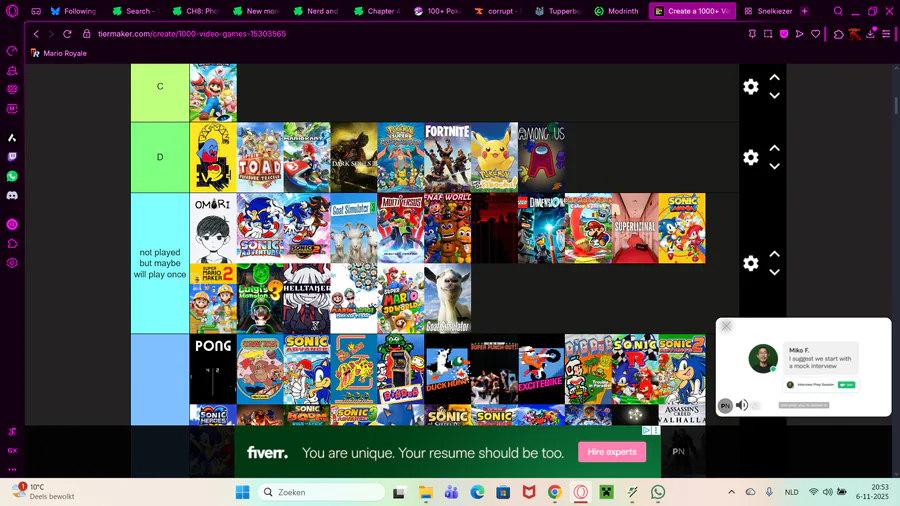Open GX Corner controller icon
Image resolution: width=900 pixels, height=506 pixels.
point(36,11)
